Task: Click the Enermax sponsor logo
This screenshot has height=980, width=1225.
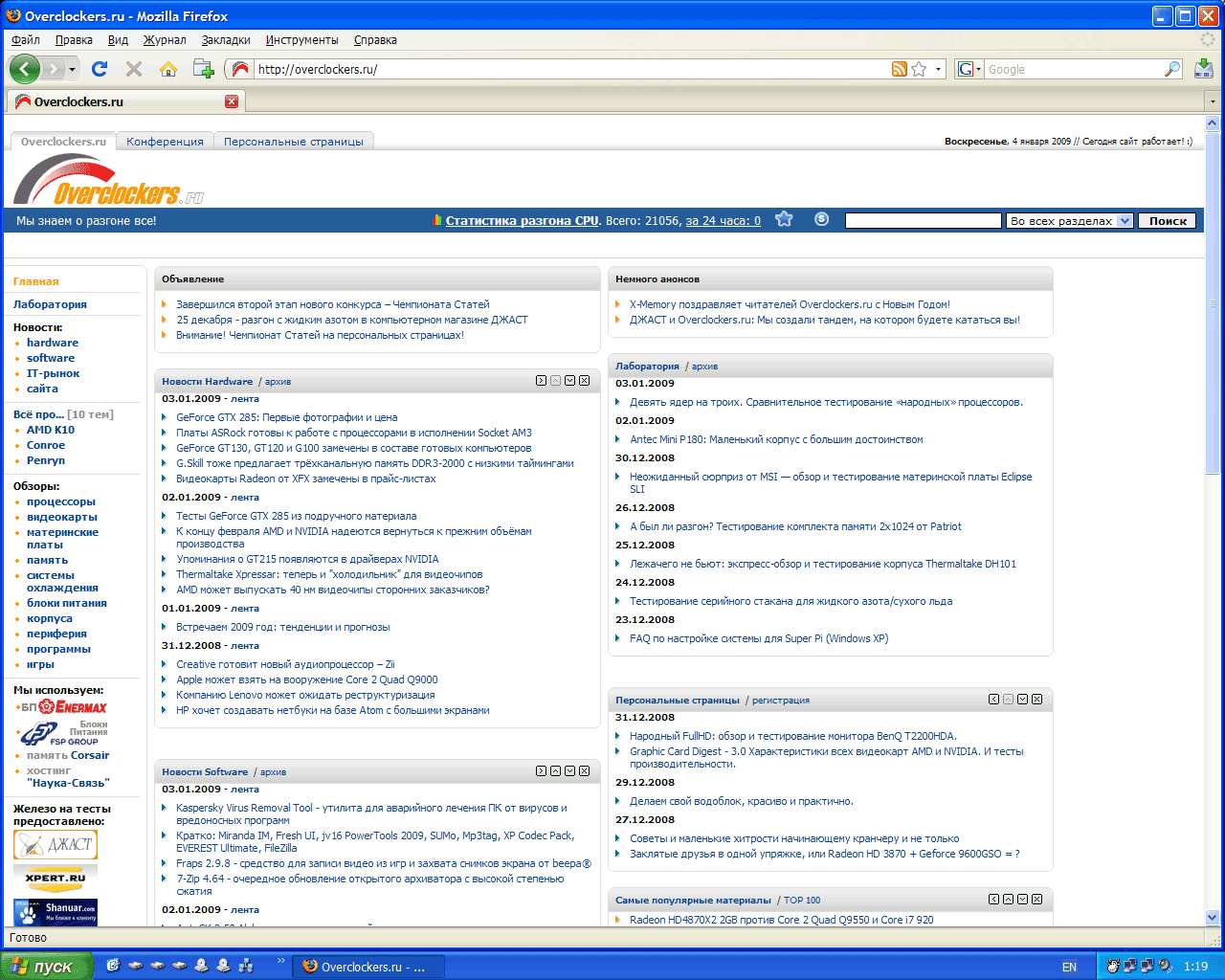Action: 74,707
